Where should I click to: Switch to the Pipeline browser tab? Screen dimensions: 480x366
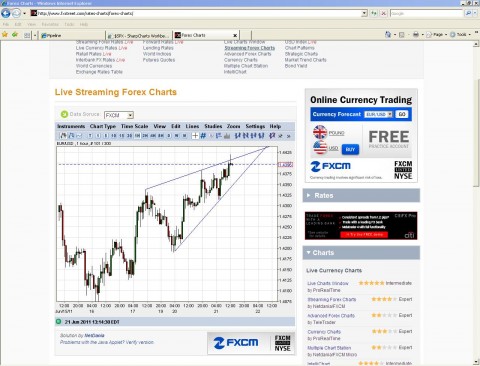(x=72, y=35)
